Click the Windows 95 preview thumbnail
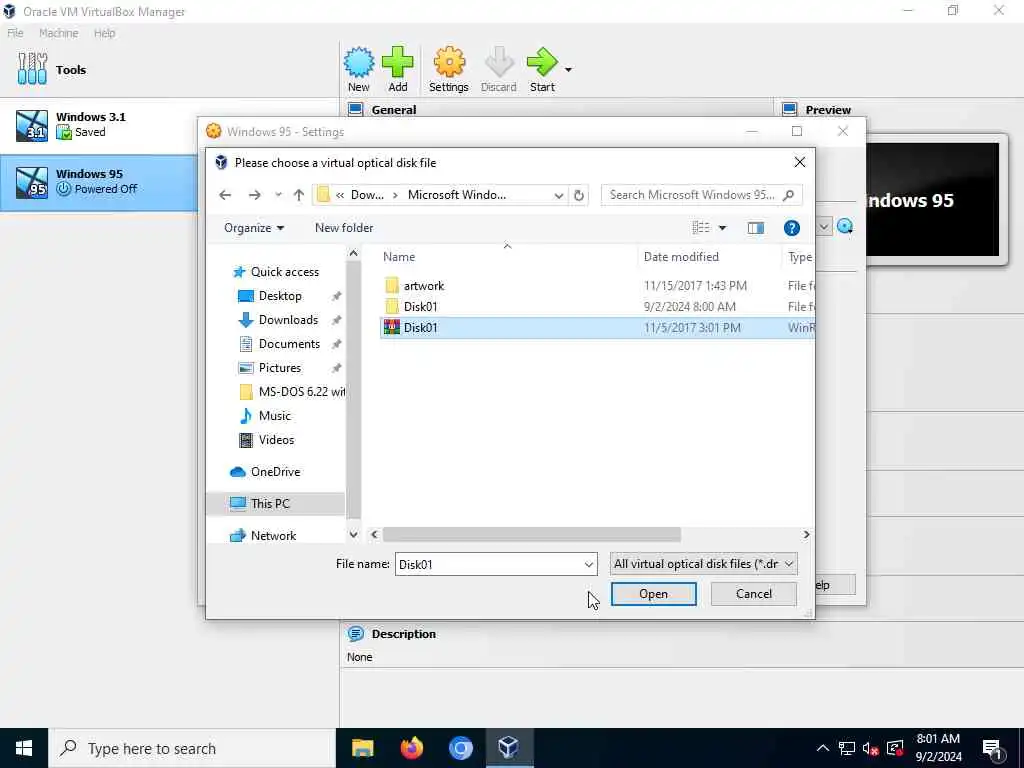 [x=933, y=200]
